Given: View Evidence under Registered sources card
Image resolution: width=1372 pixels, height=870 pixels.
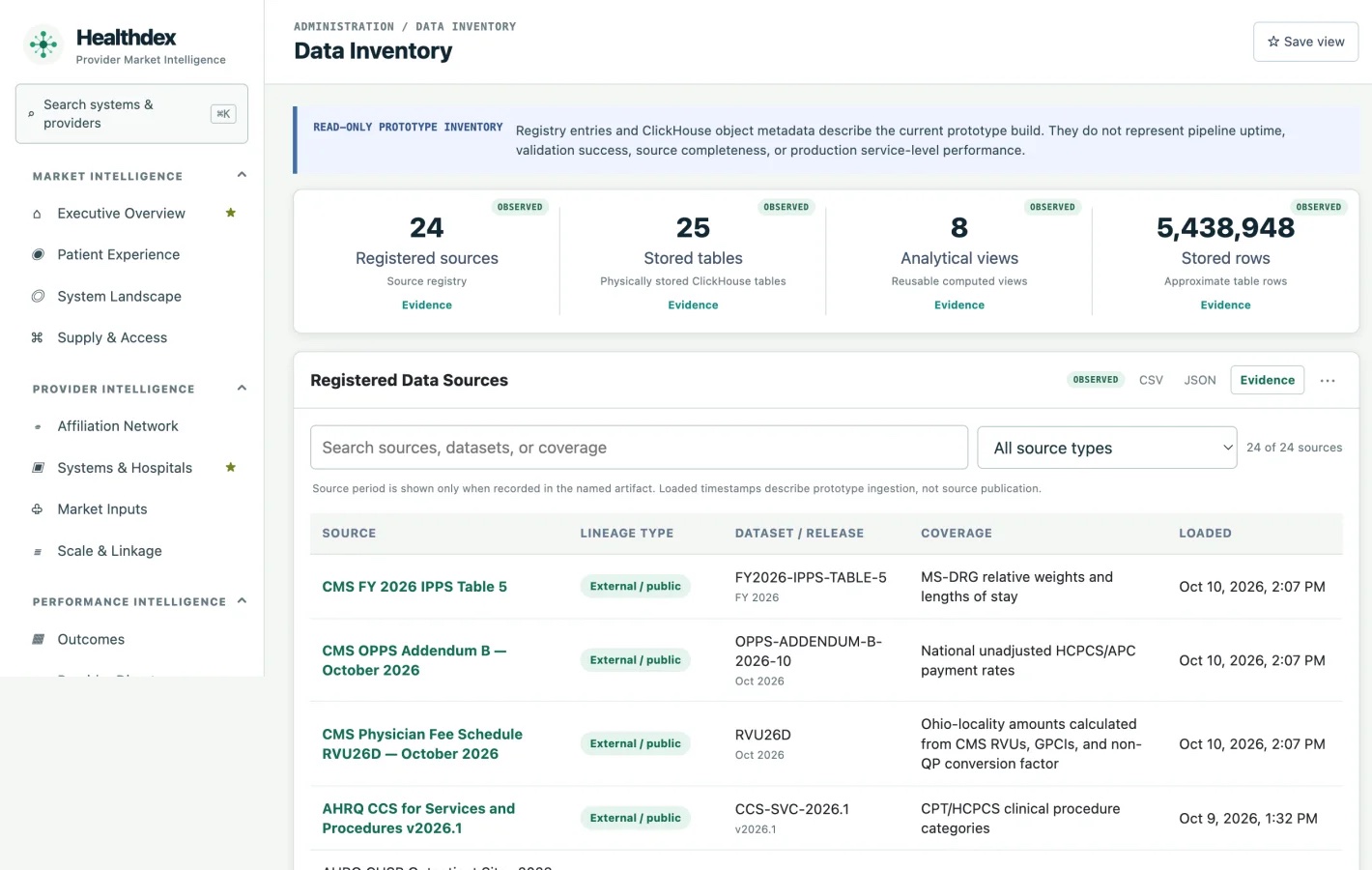Looking at the screenshot, I should coord(427,305).
